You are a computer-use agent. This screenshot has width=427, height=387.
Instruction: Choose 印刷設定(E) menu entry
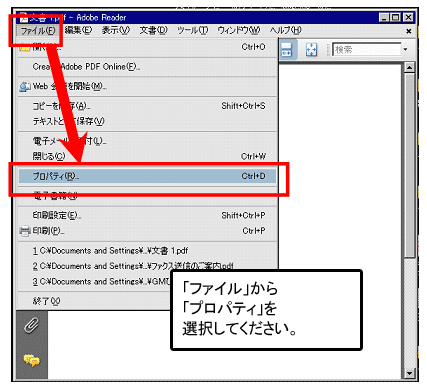tap(147, 215)
